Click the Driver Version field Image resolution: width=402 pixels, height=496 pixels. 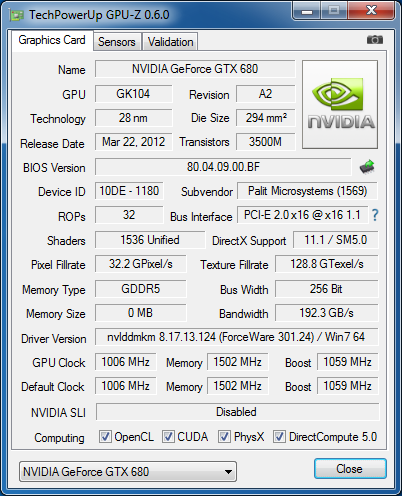236,337
